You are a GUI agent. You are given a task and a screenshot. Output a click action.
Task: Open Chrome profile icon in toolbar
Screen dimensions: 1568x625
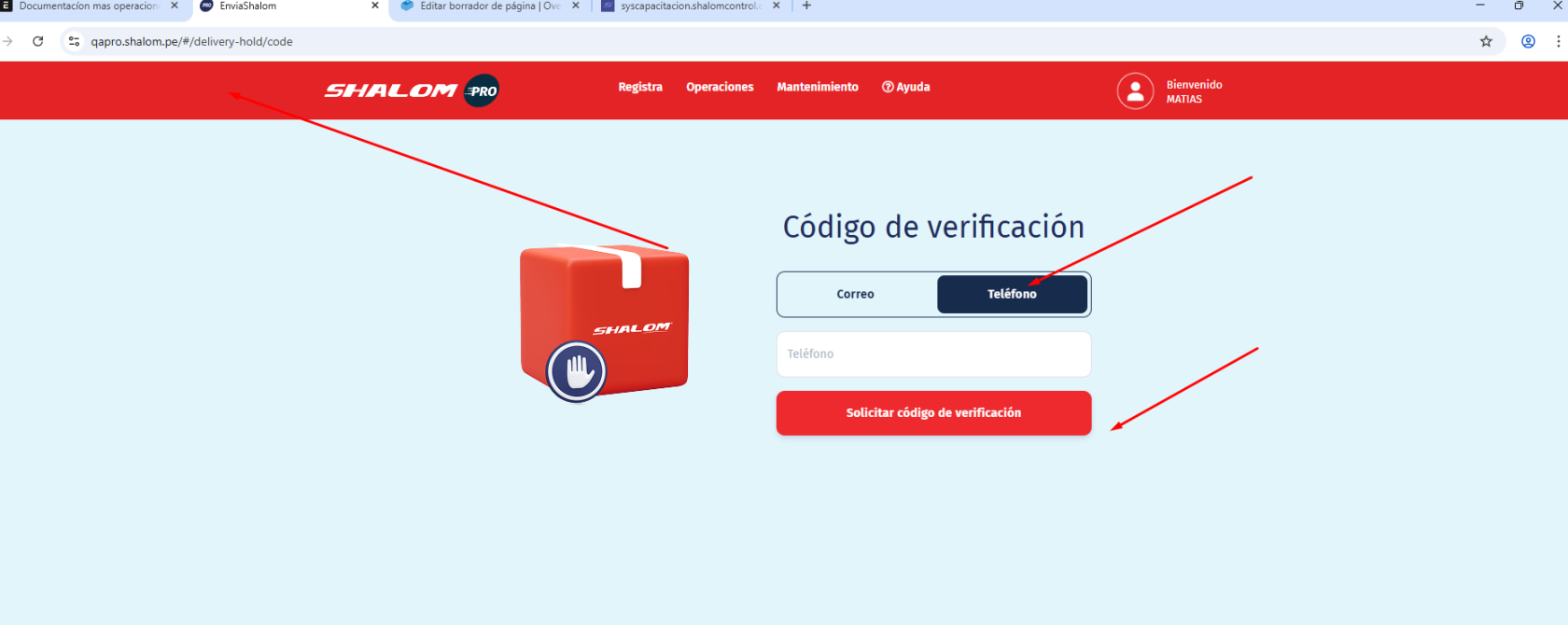click(1528, 41)
